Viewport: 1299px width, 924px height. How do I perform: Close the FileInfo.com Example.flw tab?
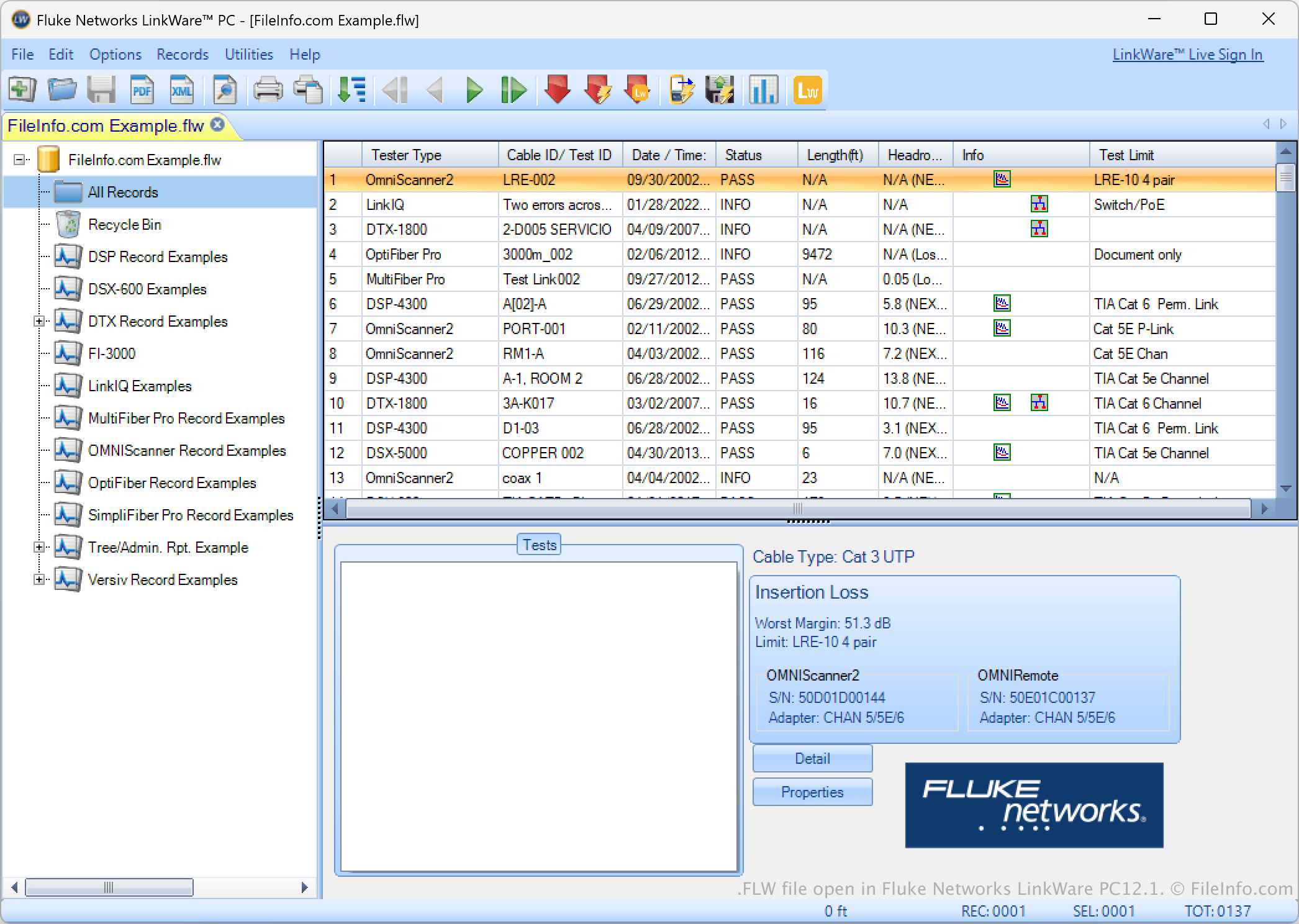(x=217, y=124)
